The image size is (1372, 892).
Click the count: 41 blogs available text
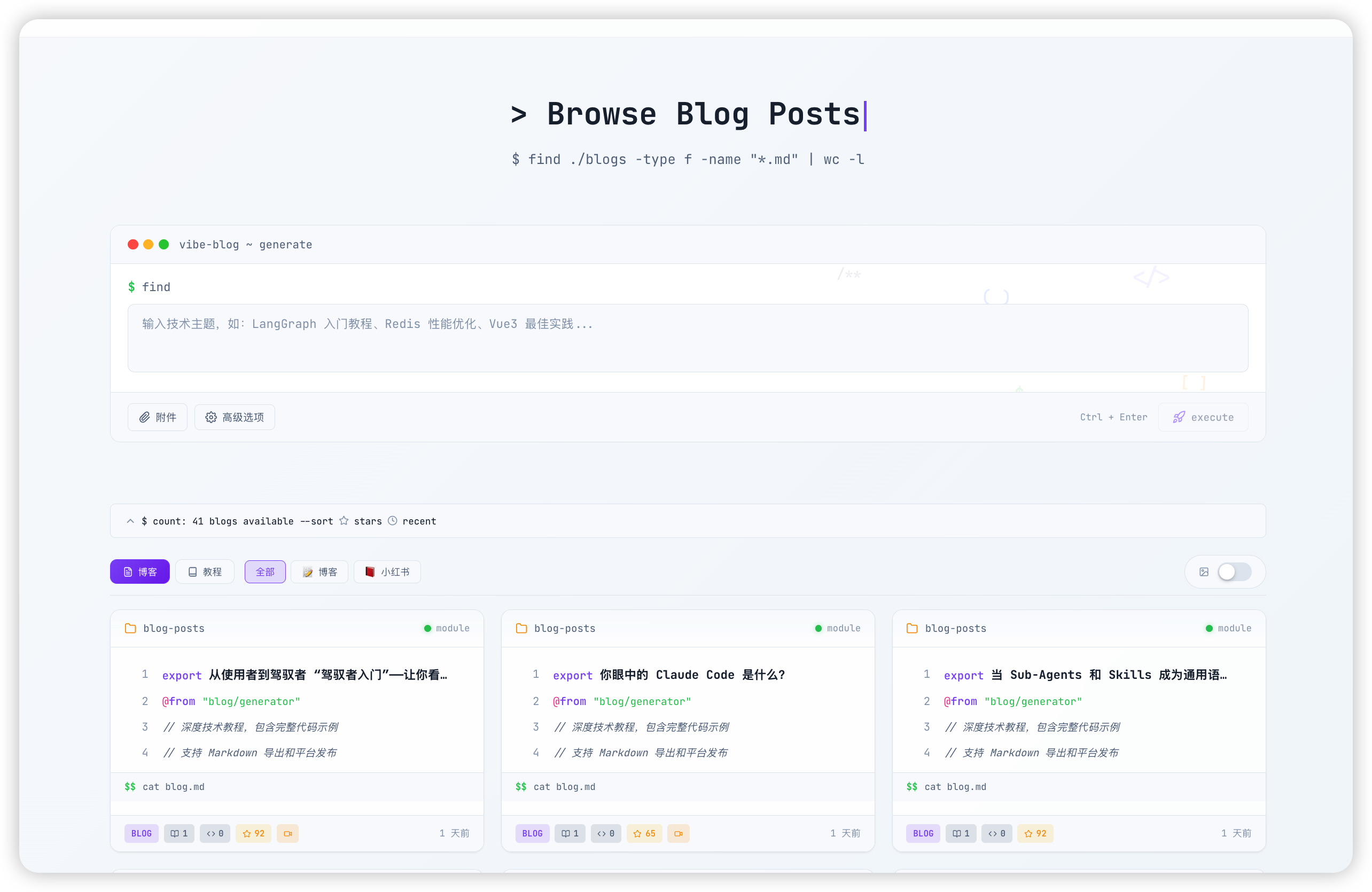coord(217,521)
